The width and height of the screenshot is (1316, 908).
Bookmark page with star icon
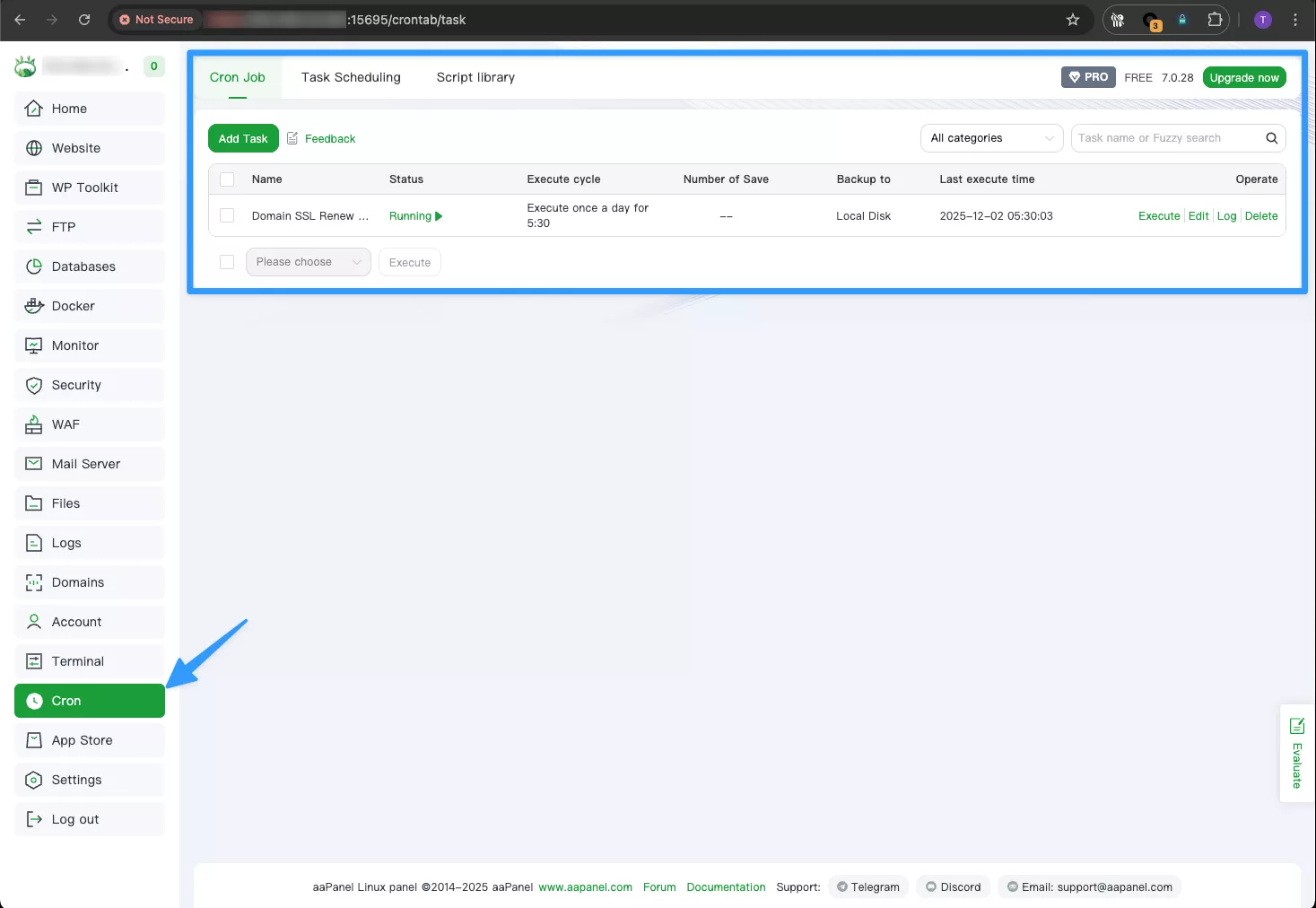1072,20
